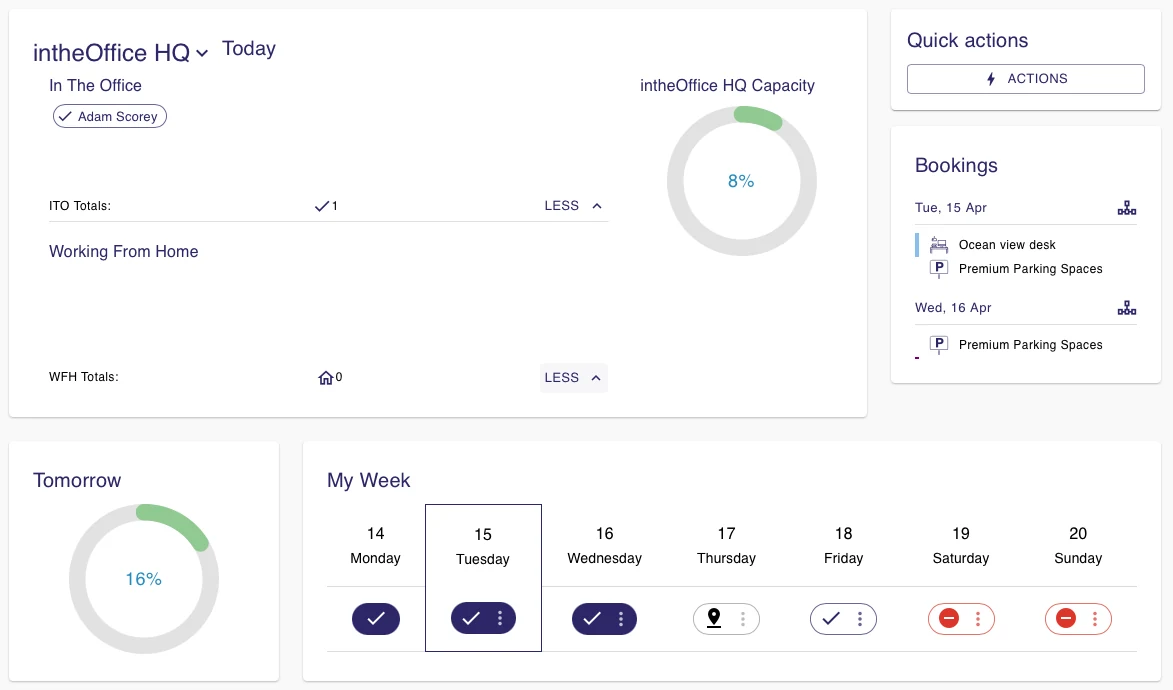Select the 20 Sunday day header
Screen dimensions: 1173x690
pyautogui.click(x=1078, y=546)
